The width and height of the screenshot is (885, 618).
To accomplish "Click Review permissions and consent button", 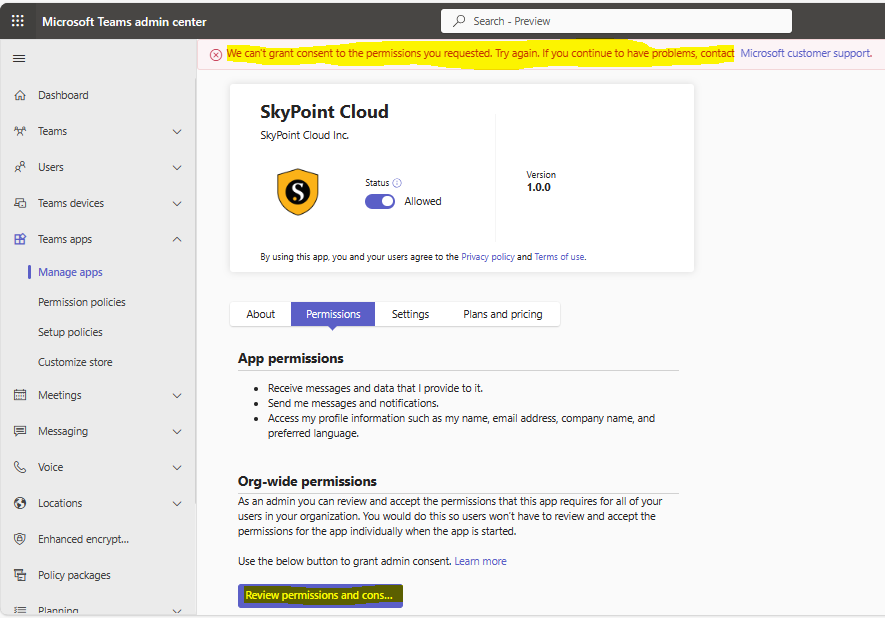I will [320, 595].
